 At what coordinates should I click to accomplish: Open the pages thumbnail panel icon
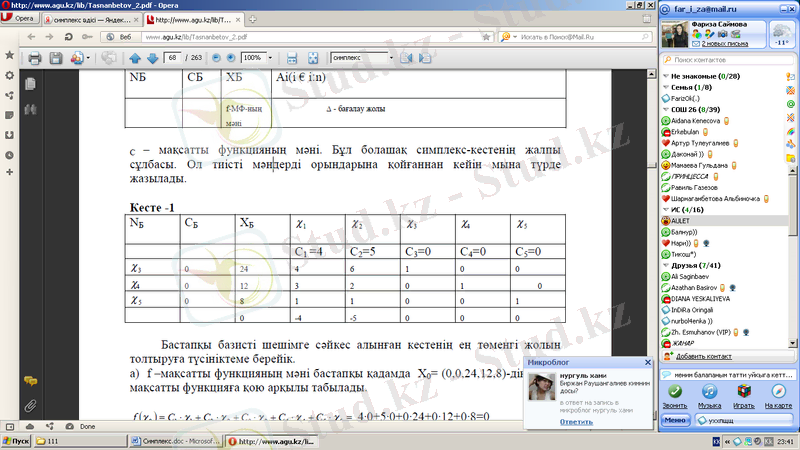tap(30, 84)
